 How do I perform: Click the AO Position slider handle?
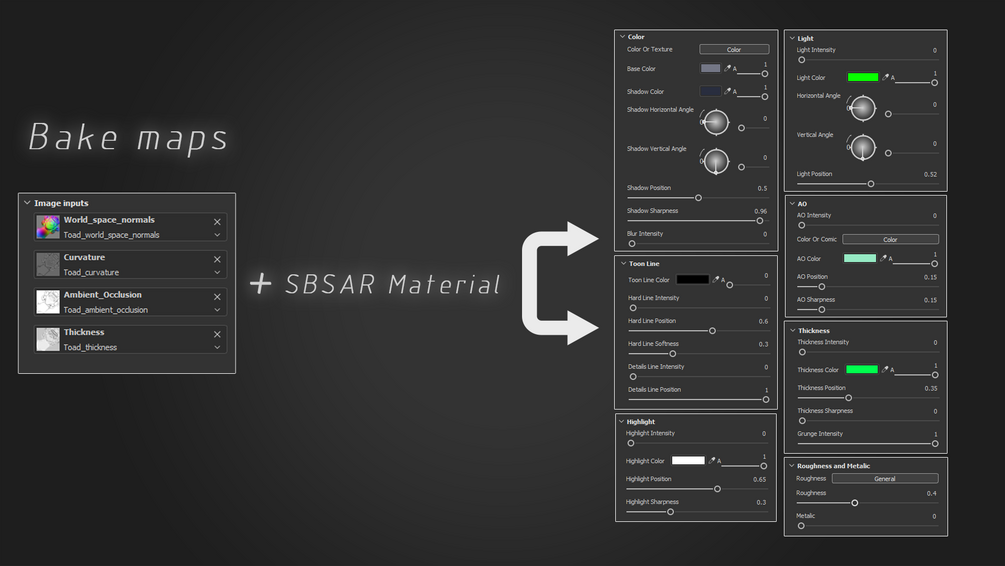(x=822, y=287)
